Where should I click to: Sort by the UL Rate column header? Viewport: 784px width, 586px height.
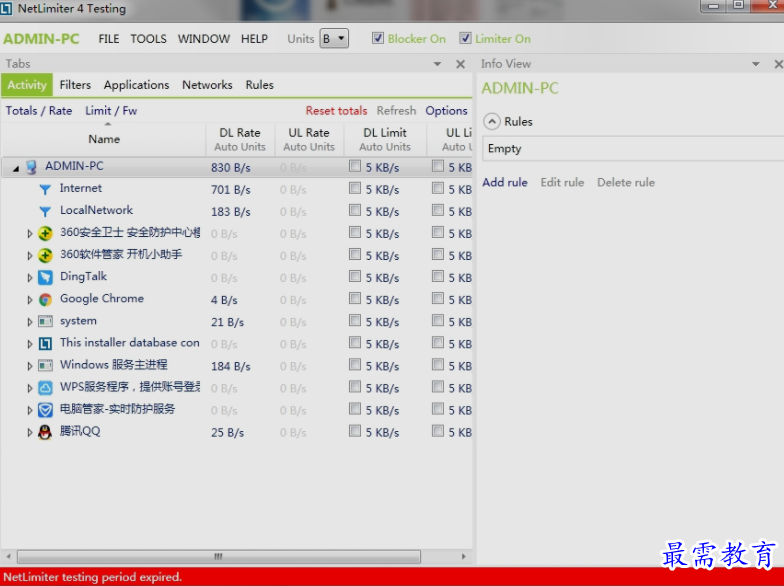[309, 140]
